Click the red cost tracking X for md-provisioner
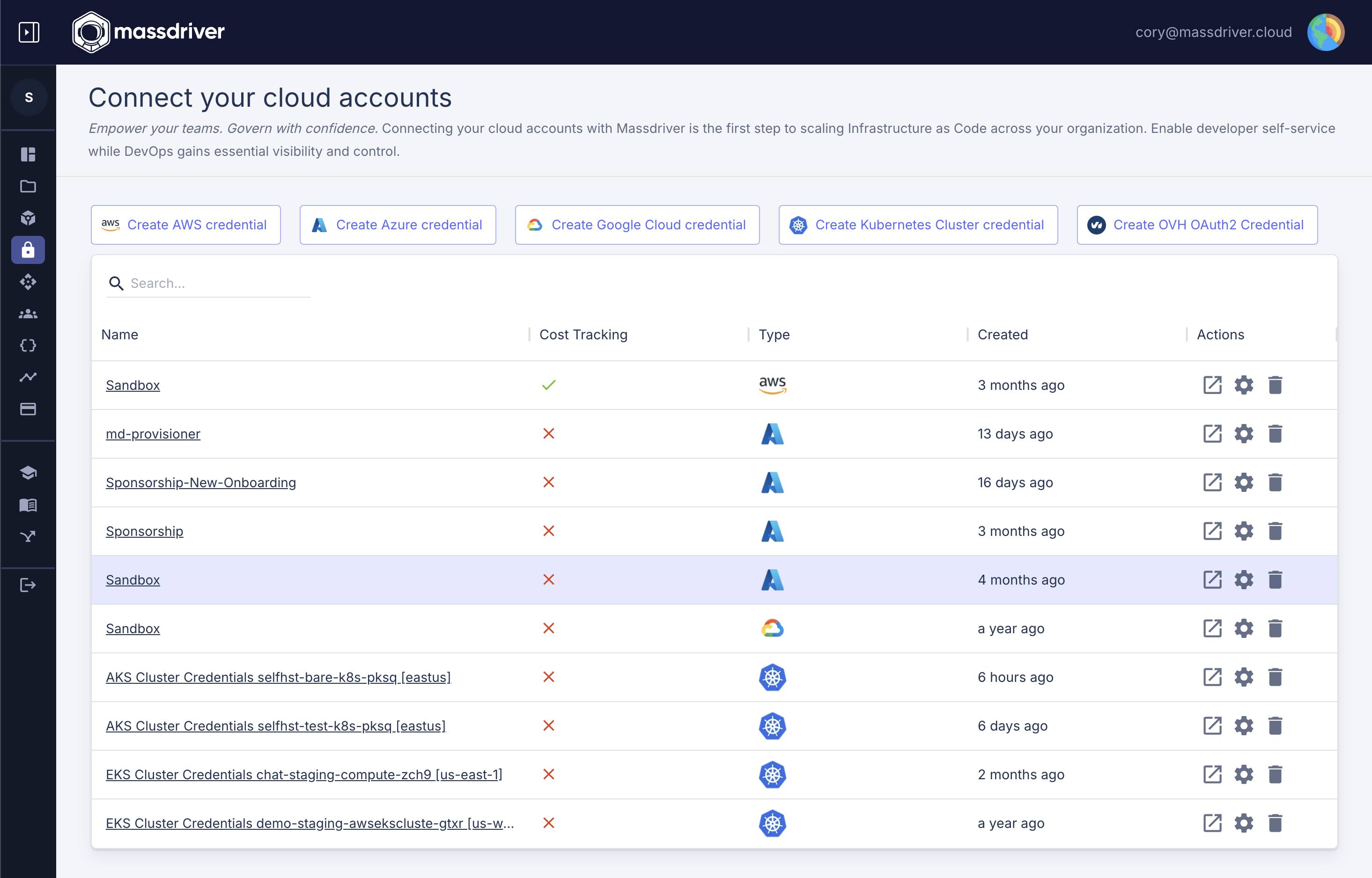The width and height of the screenshot is (1372, 878). click(x=549, y=434)
